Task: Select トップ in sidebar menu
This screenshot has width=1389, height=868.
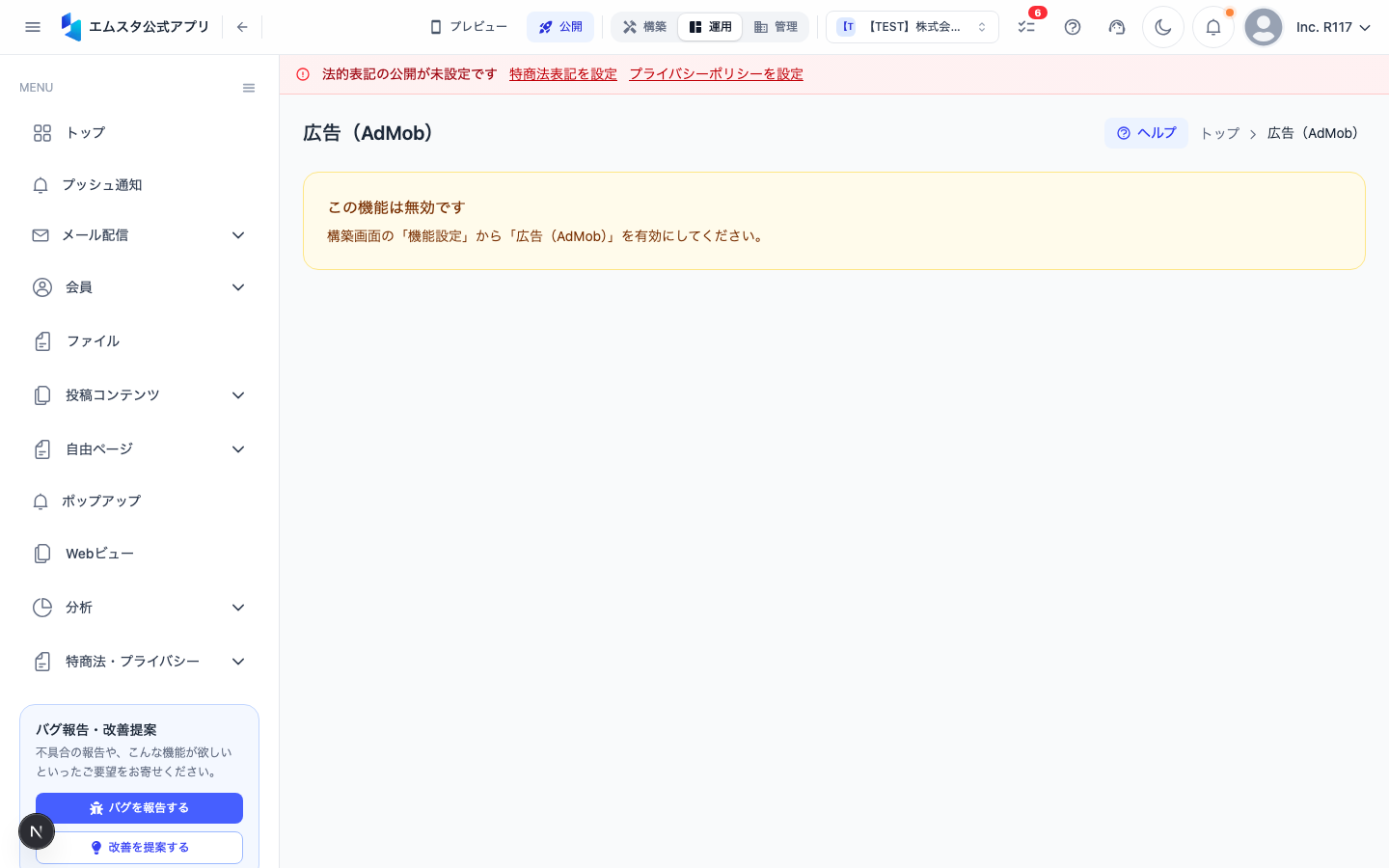Action: 139,133
